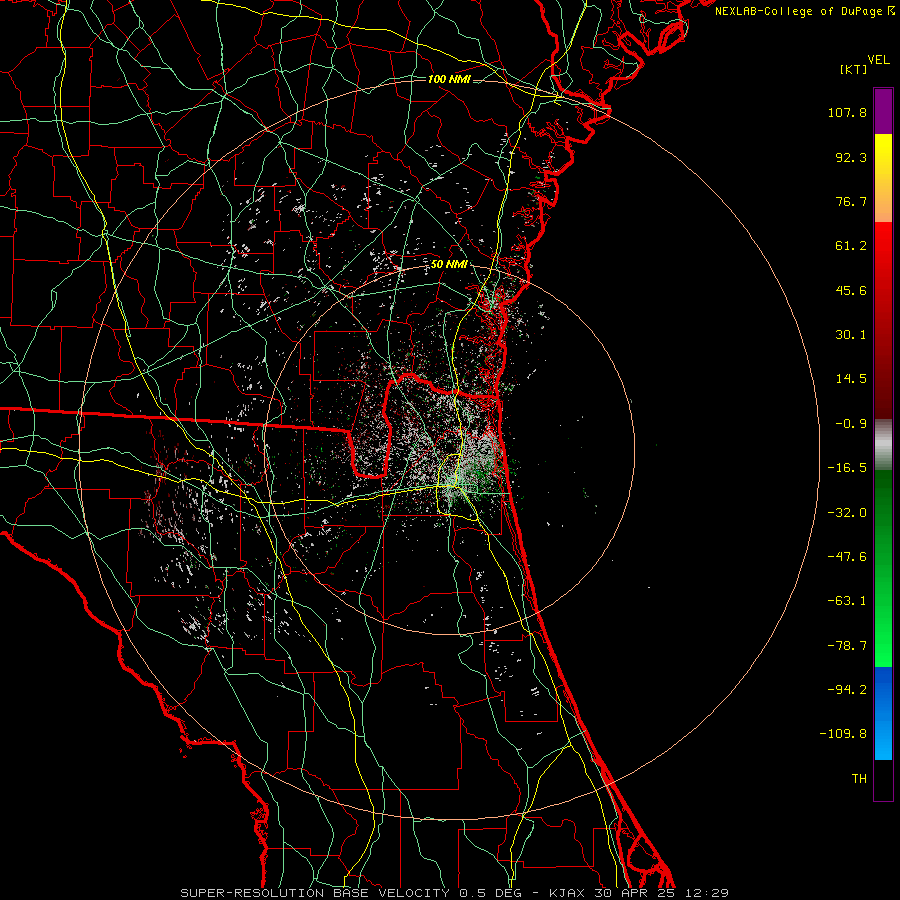The height and width of the screenshot is (900, 900).
Task: Select the -0.9 velocity scale value
Action: point(851,424)
